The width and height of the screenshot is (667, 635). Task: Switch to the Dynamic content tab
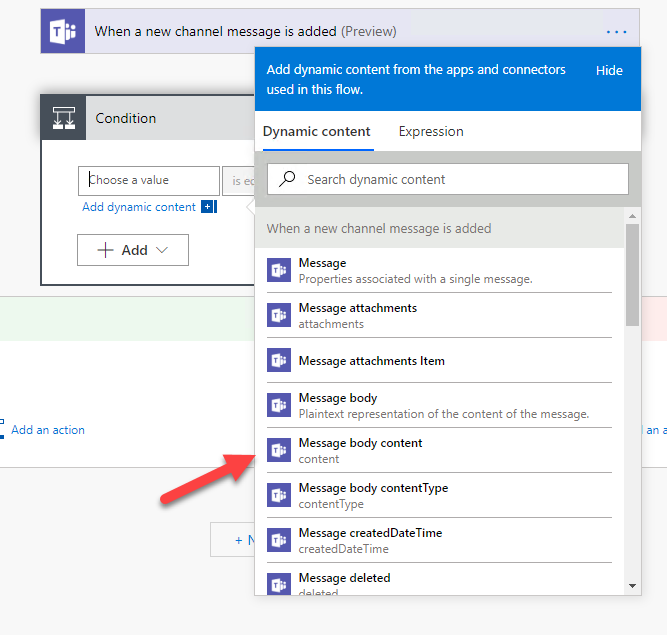(316, 131)
